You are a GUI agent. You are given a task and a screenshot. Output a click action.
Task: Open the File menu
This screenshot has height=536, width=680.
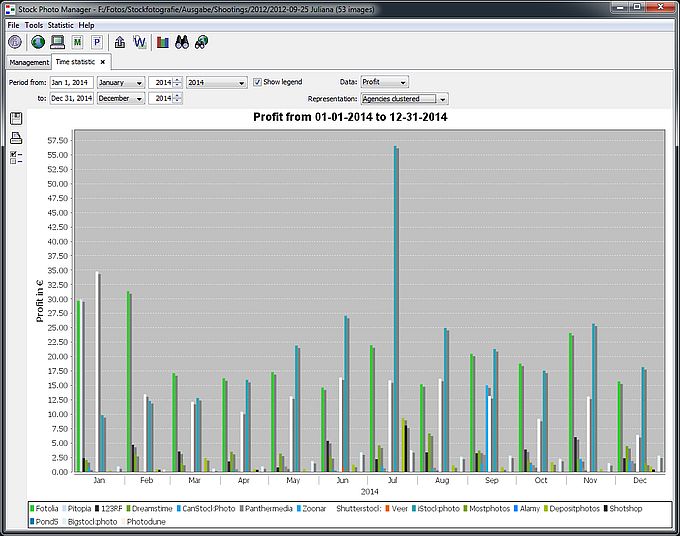click(x=13, y=25)
